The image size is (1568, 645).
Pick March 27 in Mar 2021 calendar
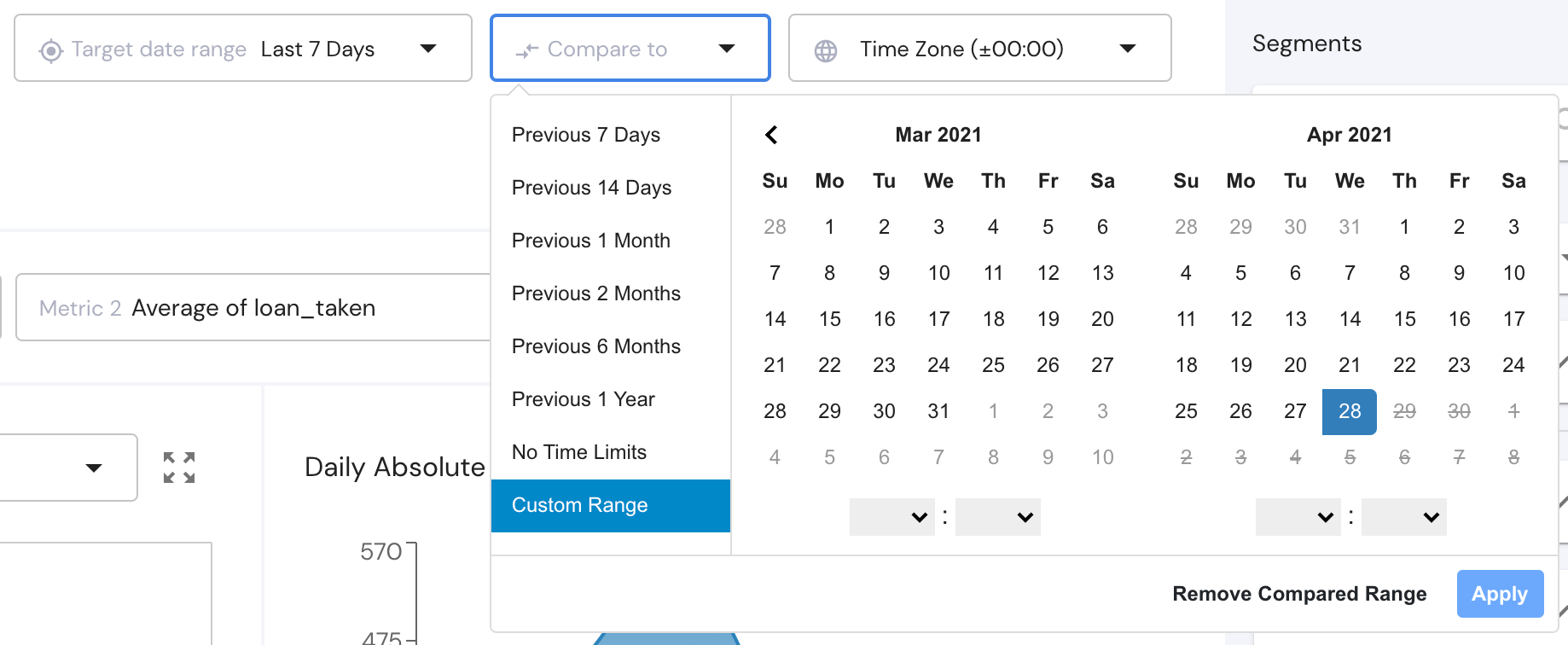[1102, 365]
